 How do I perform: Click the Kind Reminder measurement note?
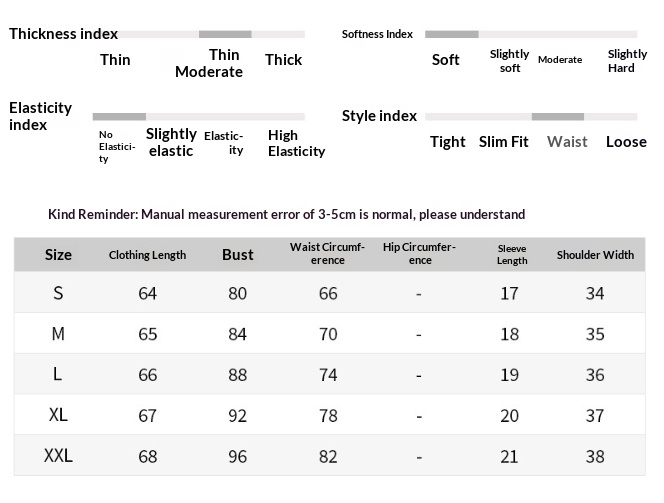coord(287,214)
